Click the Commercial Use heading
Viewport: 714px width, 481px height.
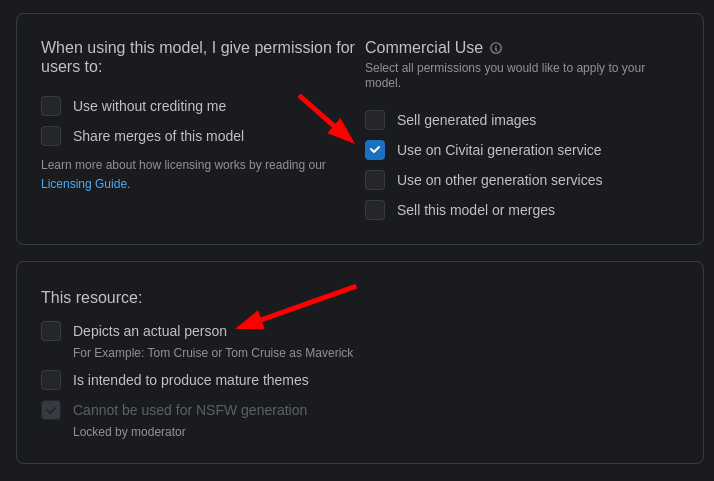(423, 47)
